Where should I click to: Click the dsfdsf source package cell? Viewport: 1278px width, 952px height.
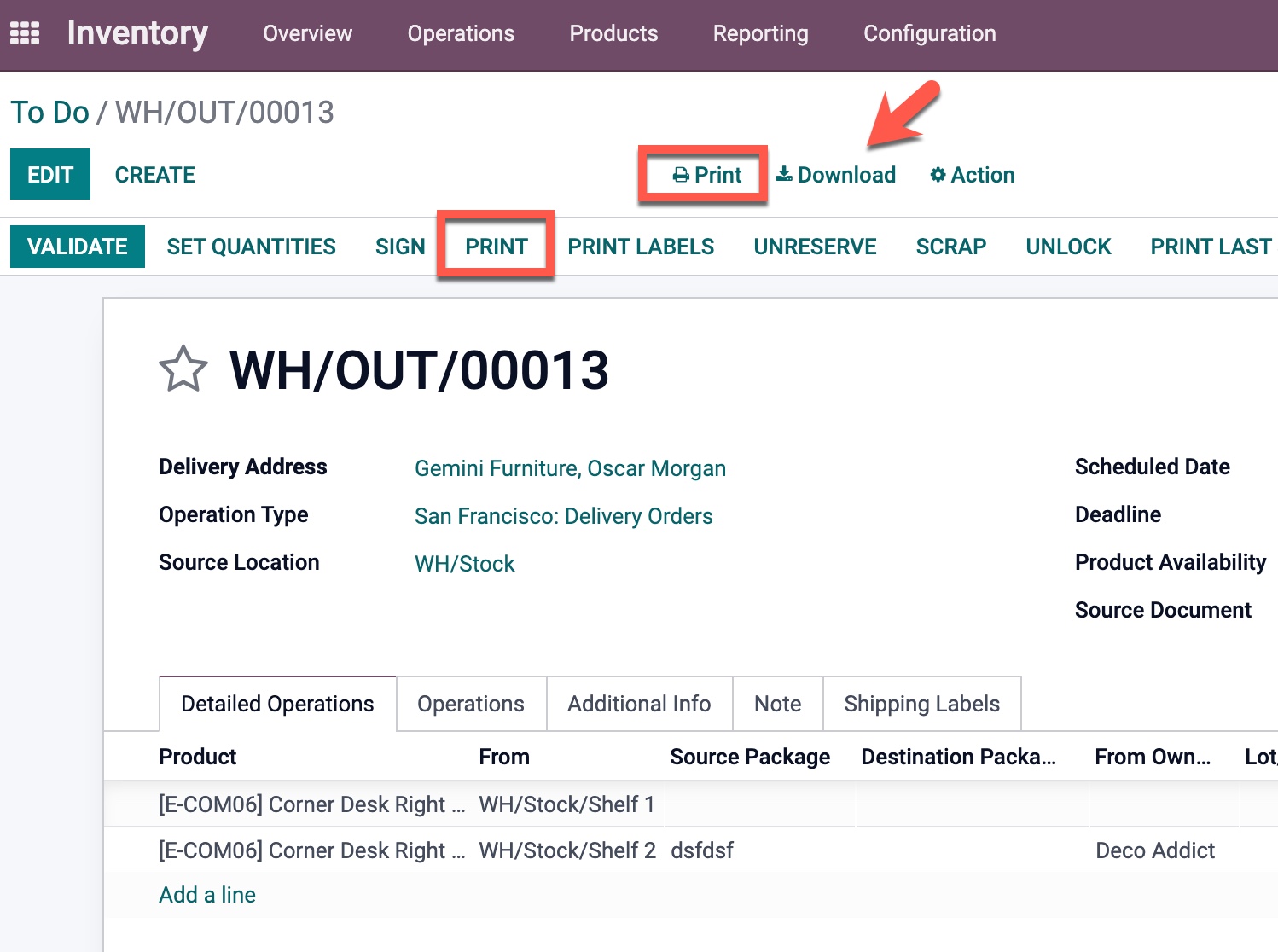(x=702, y=850)
